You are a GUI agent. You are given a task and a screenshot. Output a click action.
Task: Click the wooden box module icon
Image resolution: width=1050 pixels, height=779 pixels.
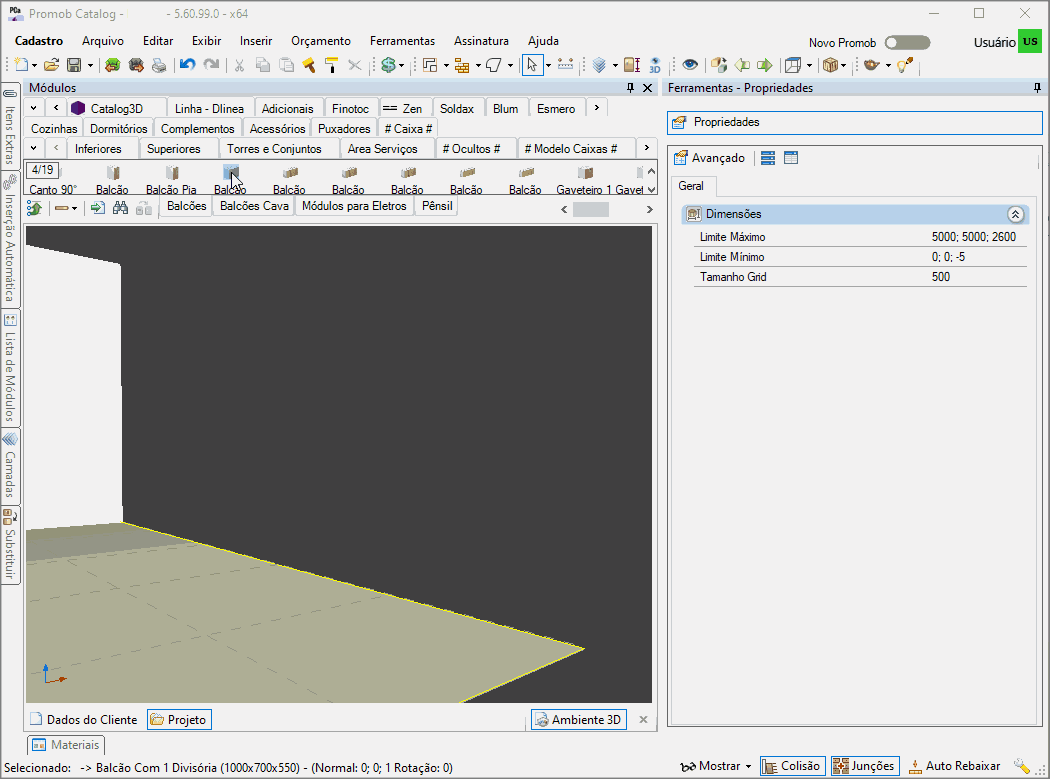click(x=830, y=65)
